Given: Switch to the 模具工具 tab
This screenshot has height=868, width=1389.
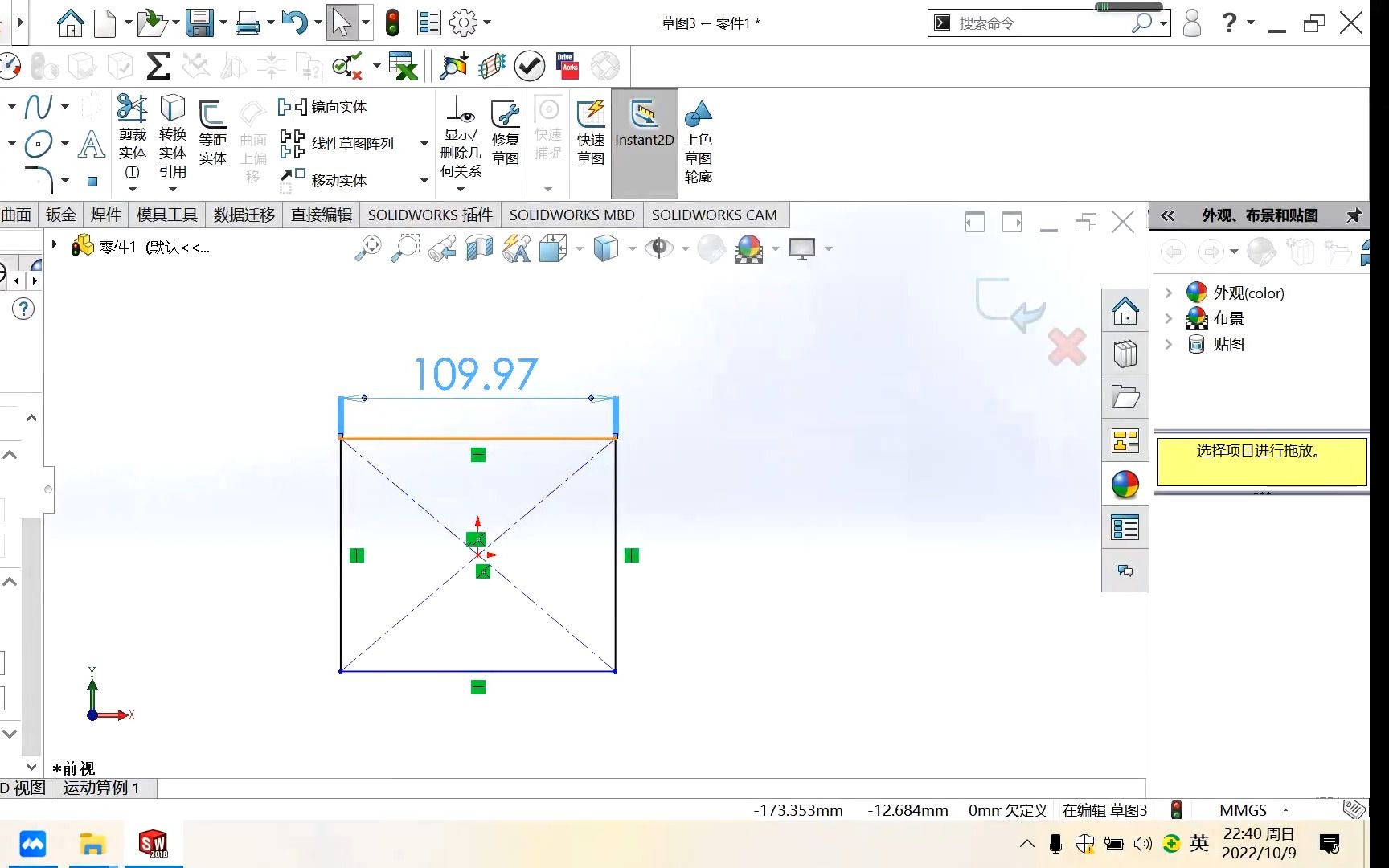Looking at the screenshot, I should click(167, 215).
